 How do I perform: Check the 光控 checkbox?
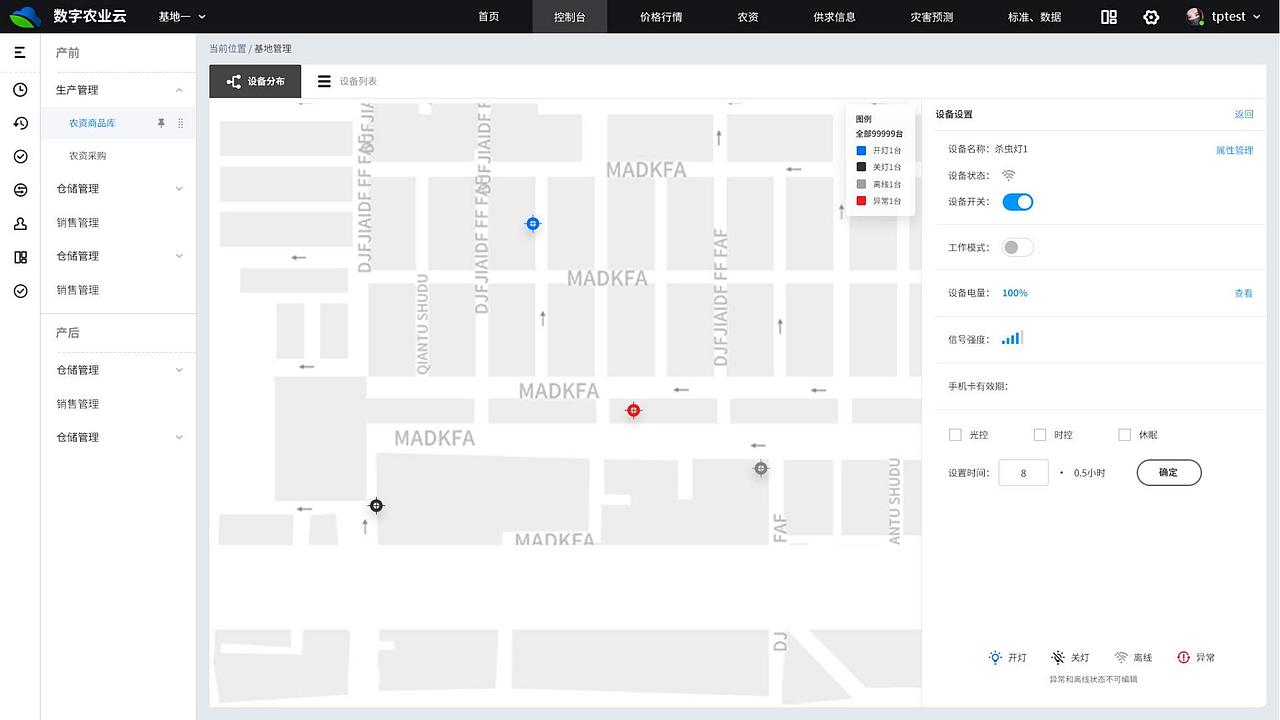955,435
